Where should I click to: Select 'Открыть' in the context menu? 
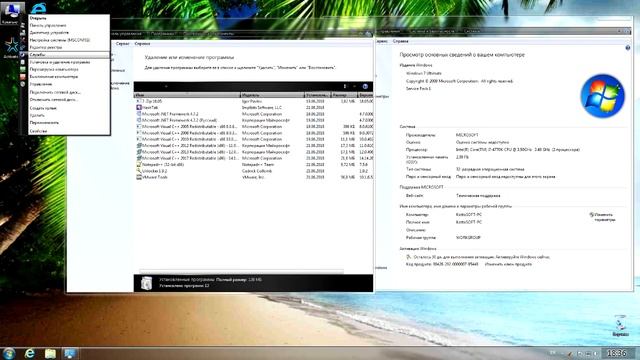[38, 18]
